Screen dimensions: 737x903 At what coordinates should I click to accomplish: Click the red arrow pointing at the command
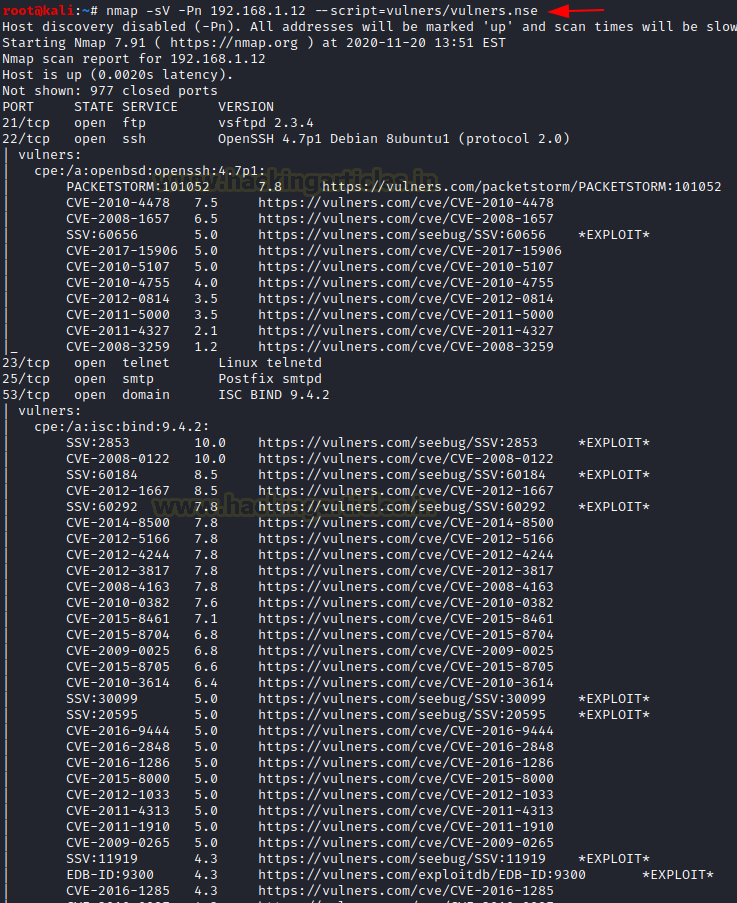coord(575,10)
